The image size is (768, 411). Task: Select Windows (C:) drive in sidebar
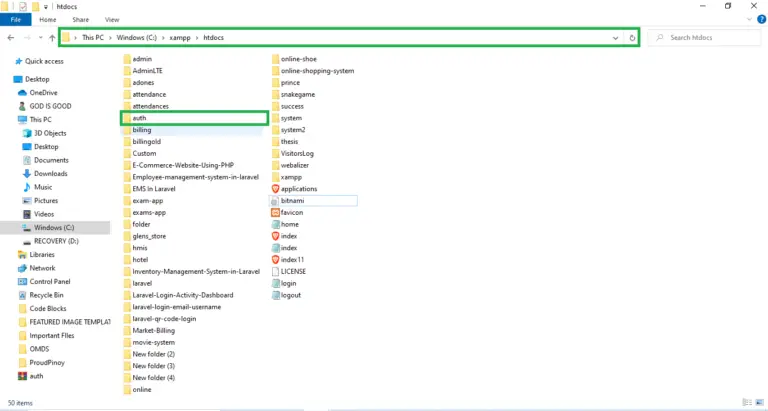tap(54, 227)
